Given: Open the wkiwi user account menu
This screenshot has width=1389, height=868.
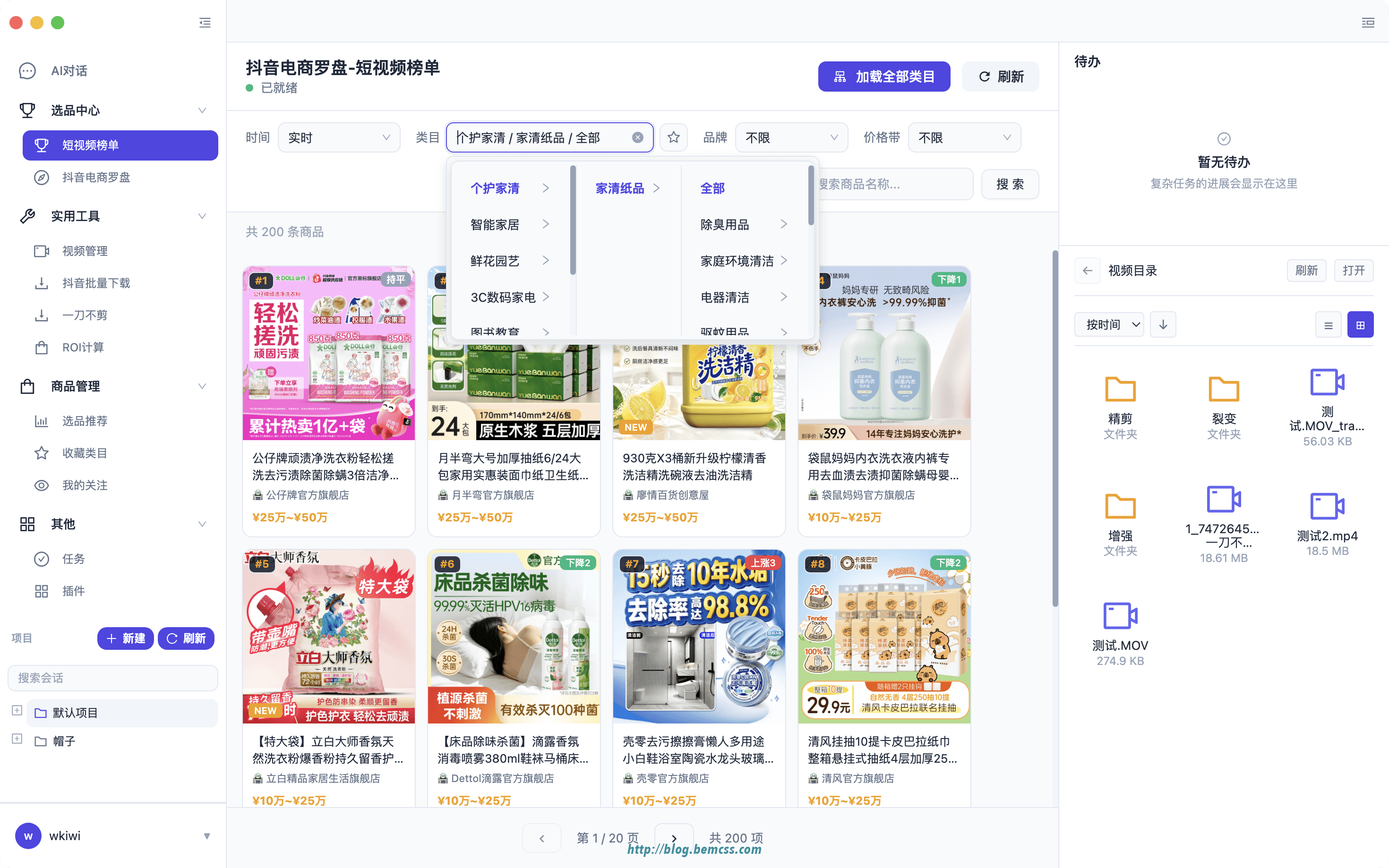Looking at the screenshot, I should [113, 836].
